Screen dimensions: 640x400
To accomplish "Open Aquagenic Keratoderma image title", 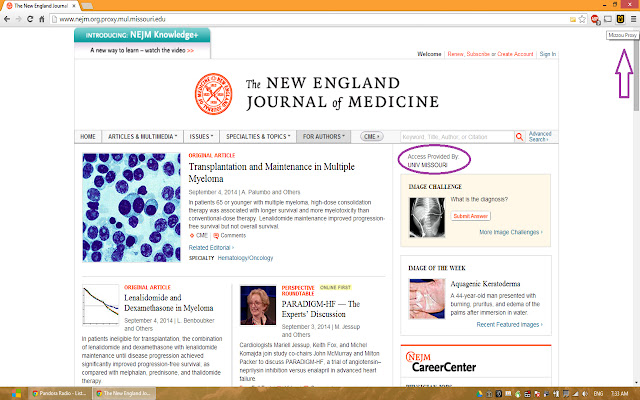I will (x=485, y=283).
